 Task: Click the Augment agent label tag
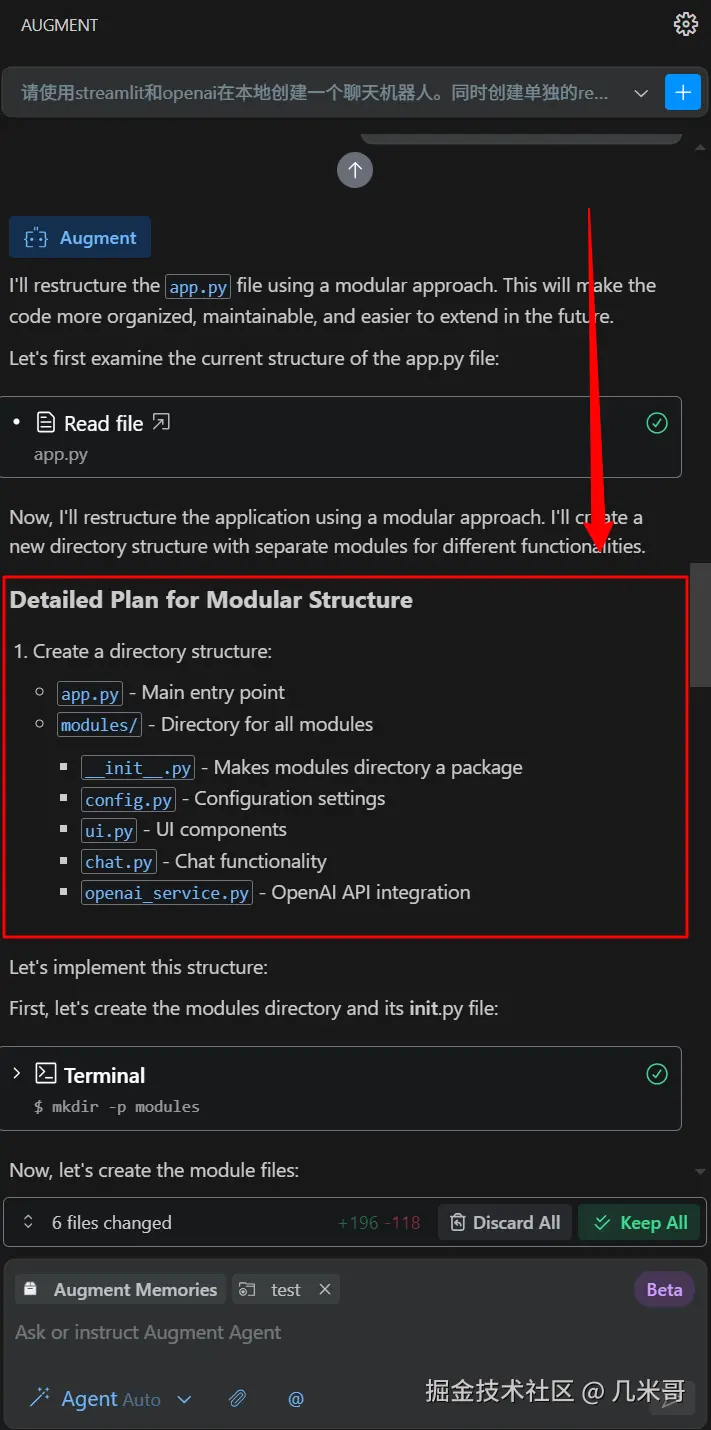click(x=80, y=238)
